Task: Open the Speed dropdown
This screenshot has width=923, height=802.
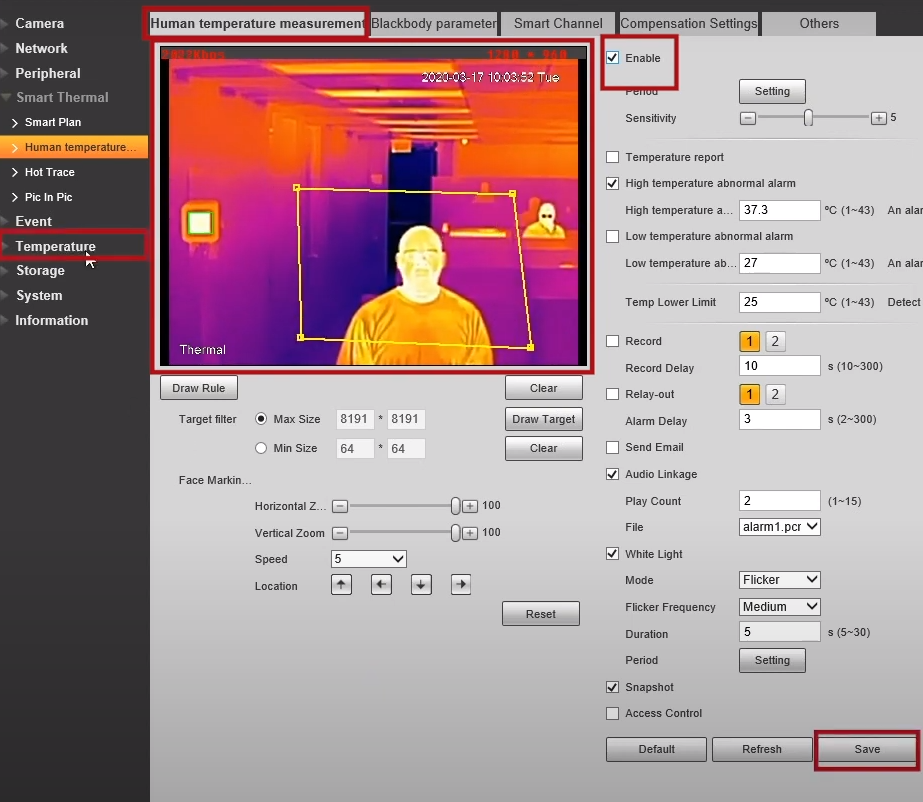Action: 370,559
